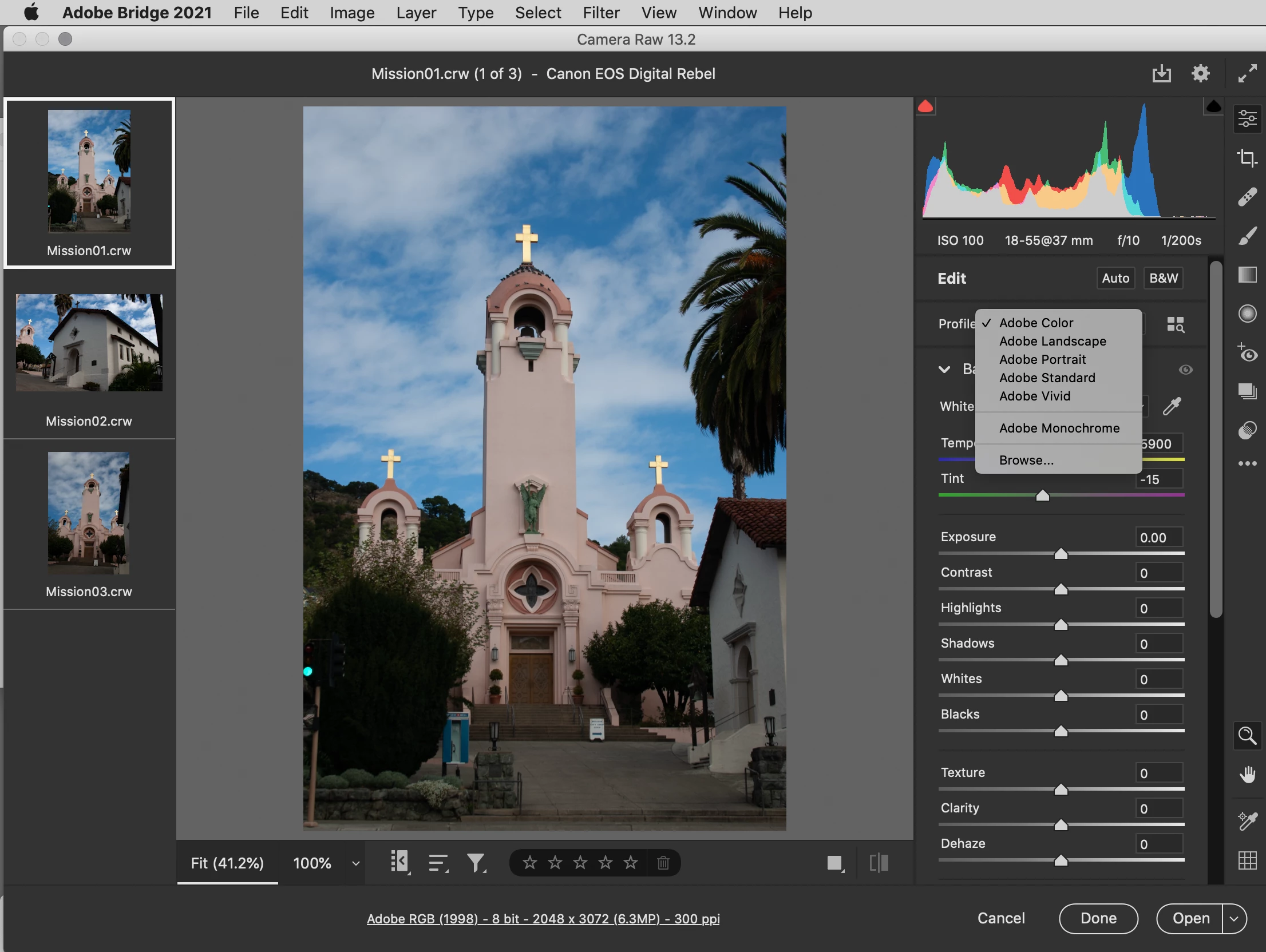The height and width of the screenshot is (952, 1266).
Task: Select the Red Eye removal tool
Action: point(1247,352)
